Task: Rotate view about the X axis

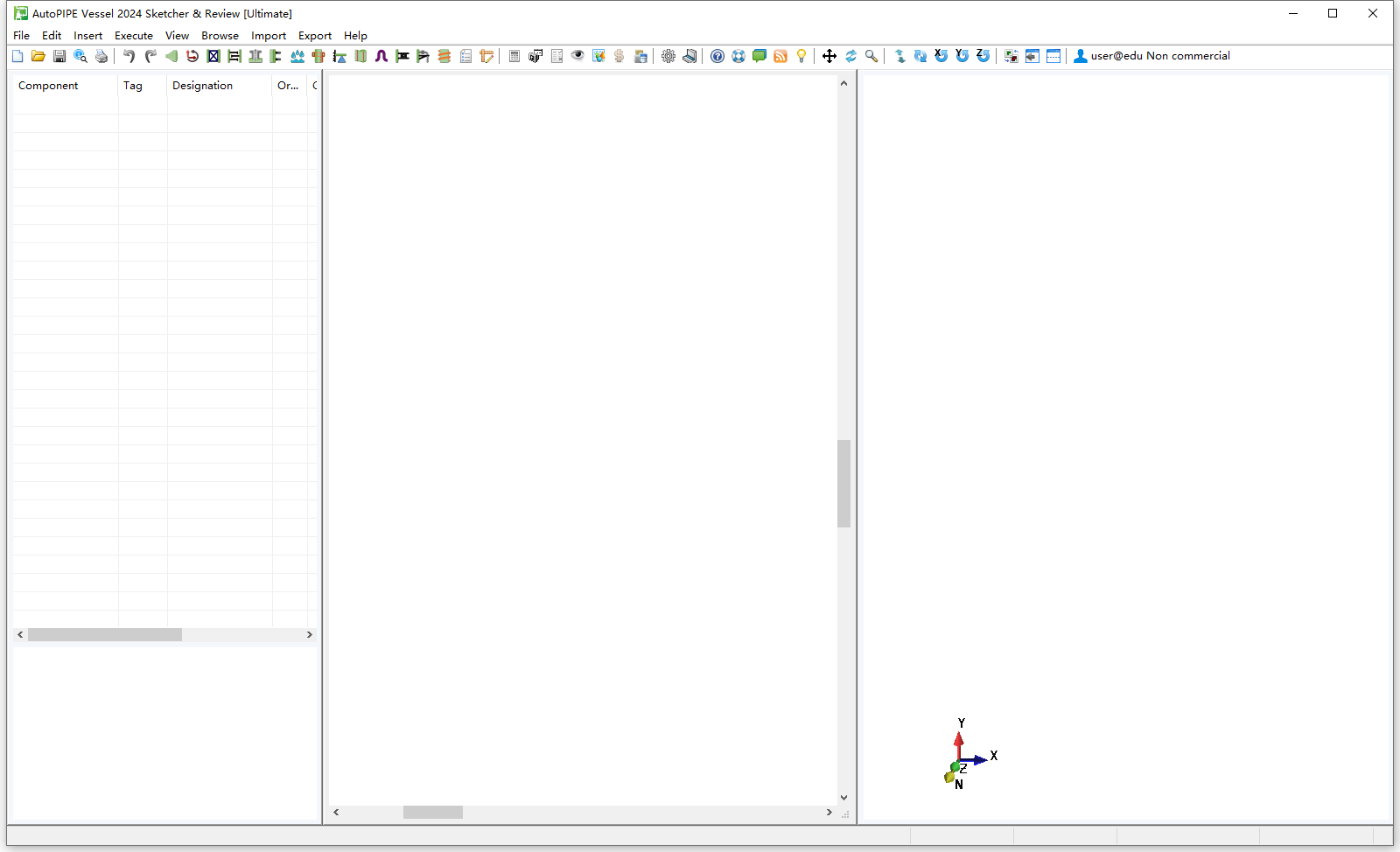Action: (941, 56)
